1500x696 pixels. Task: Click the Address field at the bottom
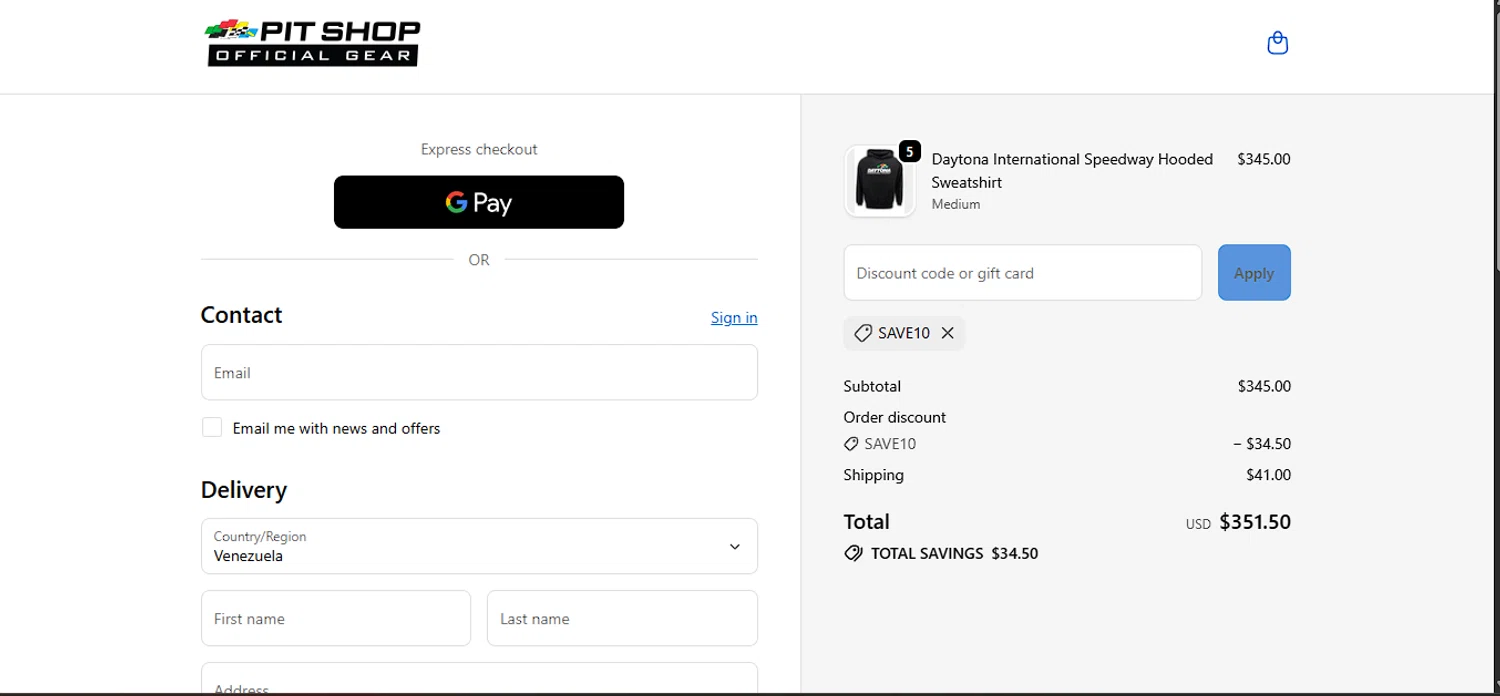pos(479,678)
